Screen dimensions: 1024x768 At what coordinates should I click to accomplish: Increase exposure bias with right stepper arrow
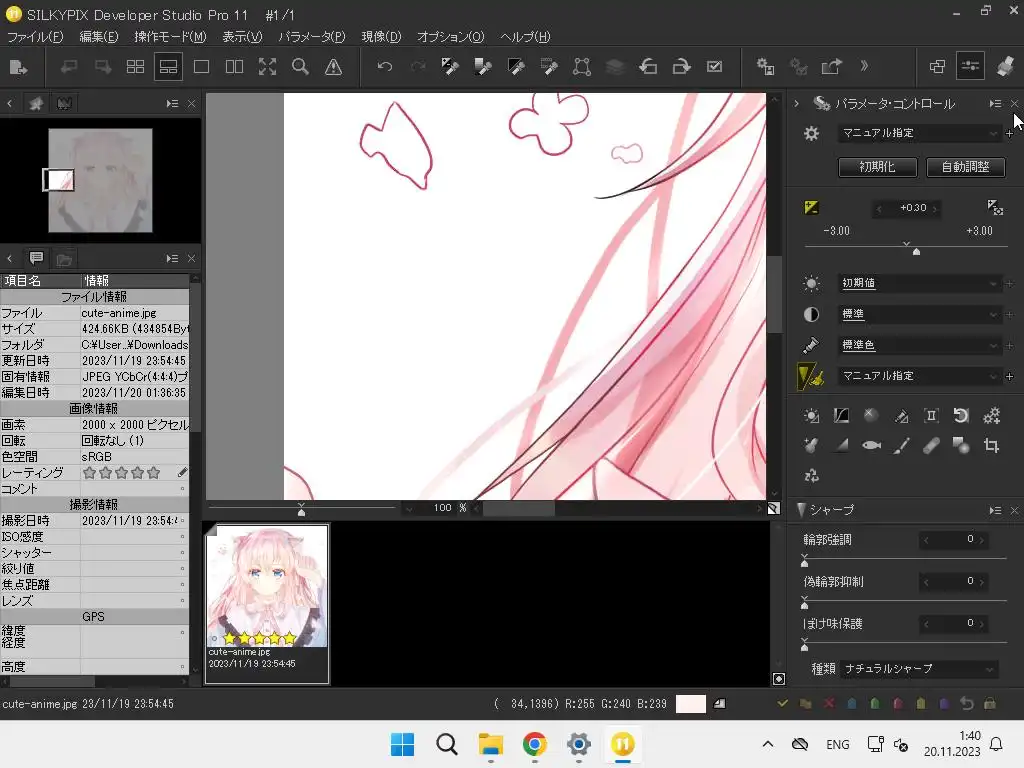coord(935,209)
